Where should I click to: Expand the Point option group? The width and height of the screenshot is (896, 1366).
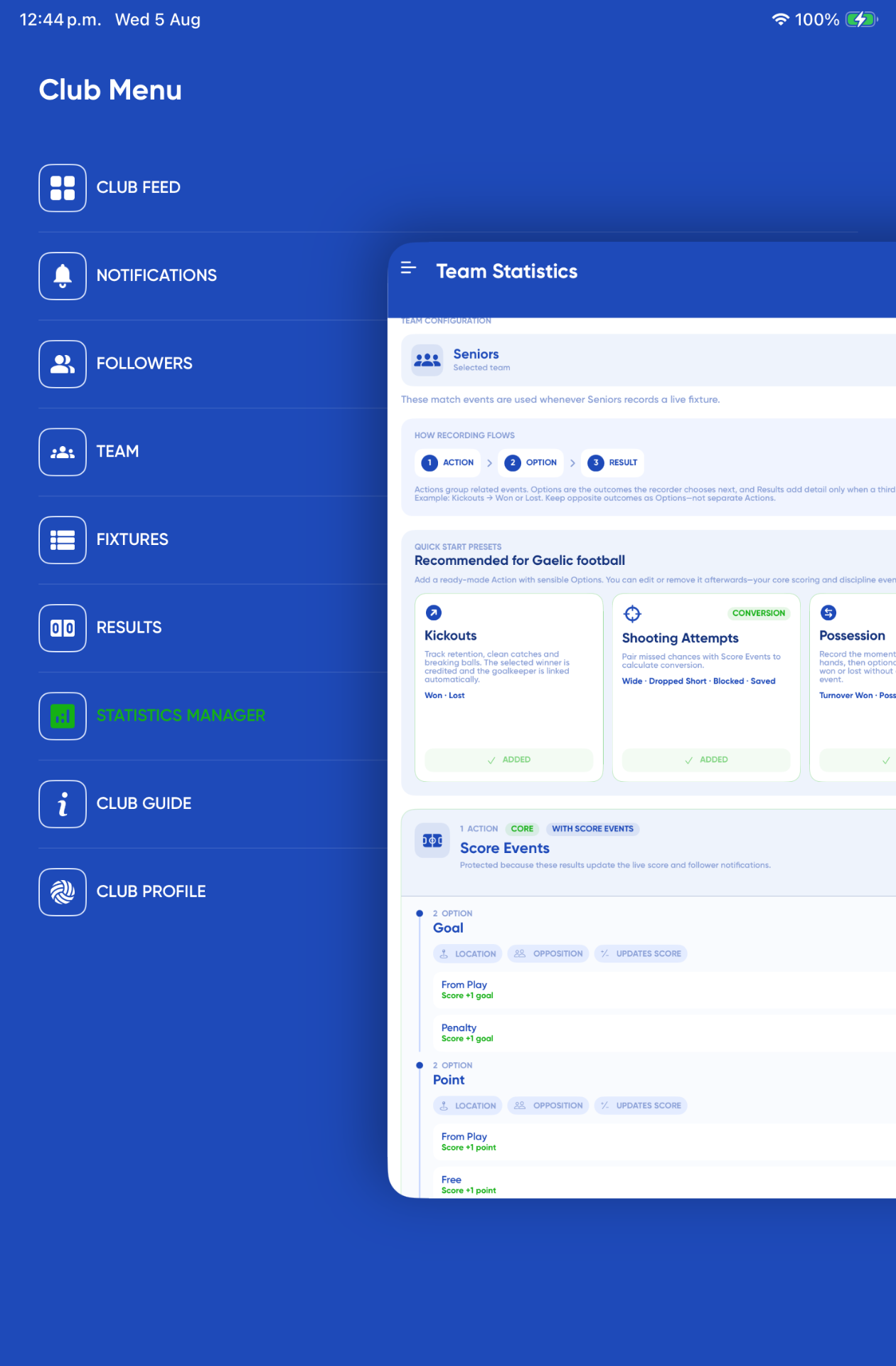[449, 1080]
